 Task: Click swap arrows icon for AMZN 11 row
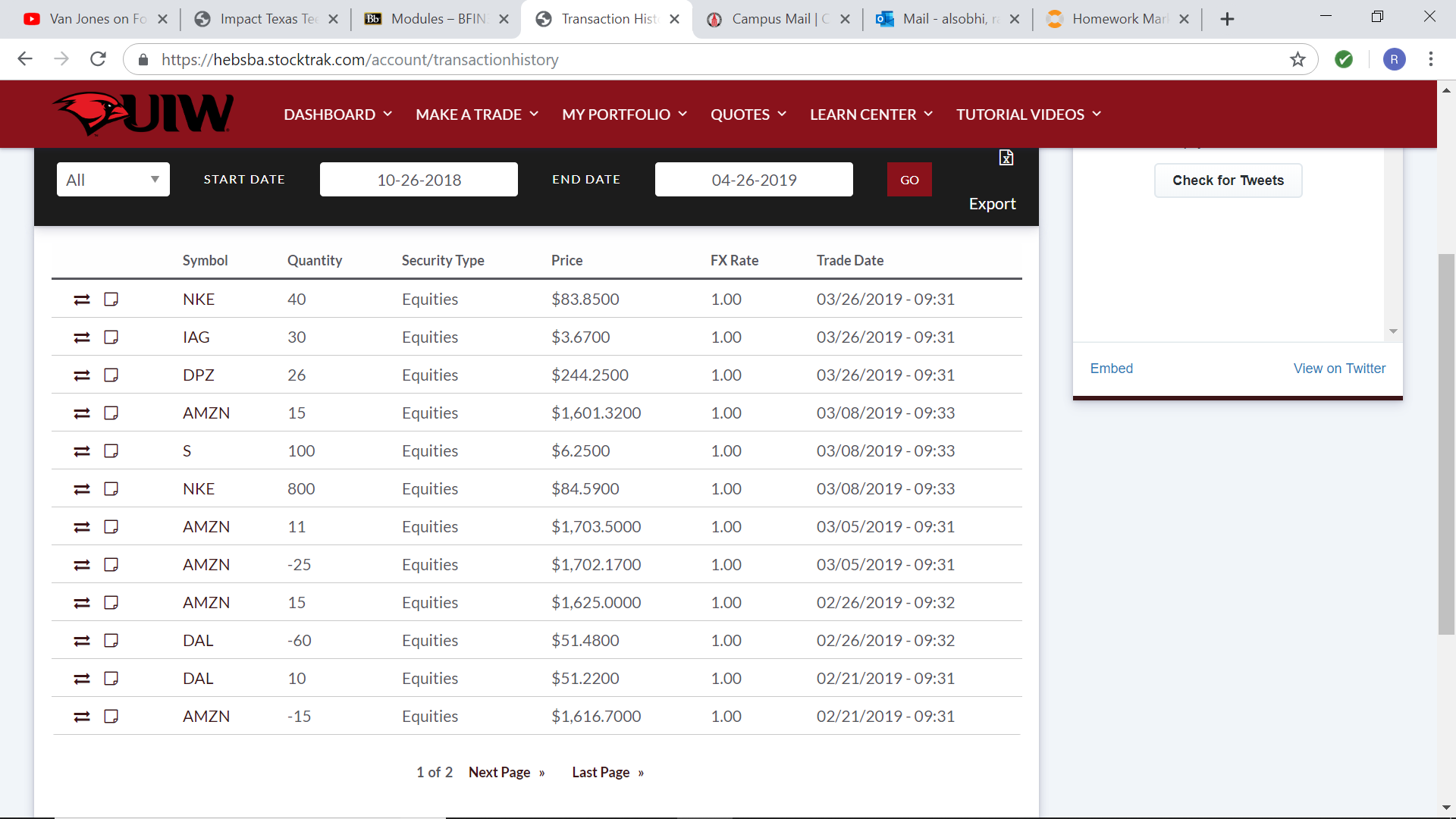pos(82,527)
